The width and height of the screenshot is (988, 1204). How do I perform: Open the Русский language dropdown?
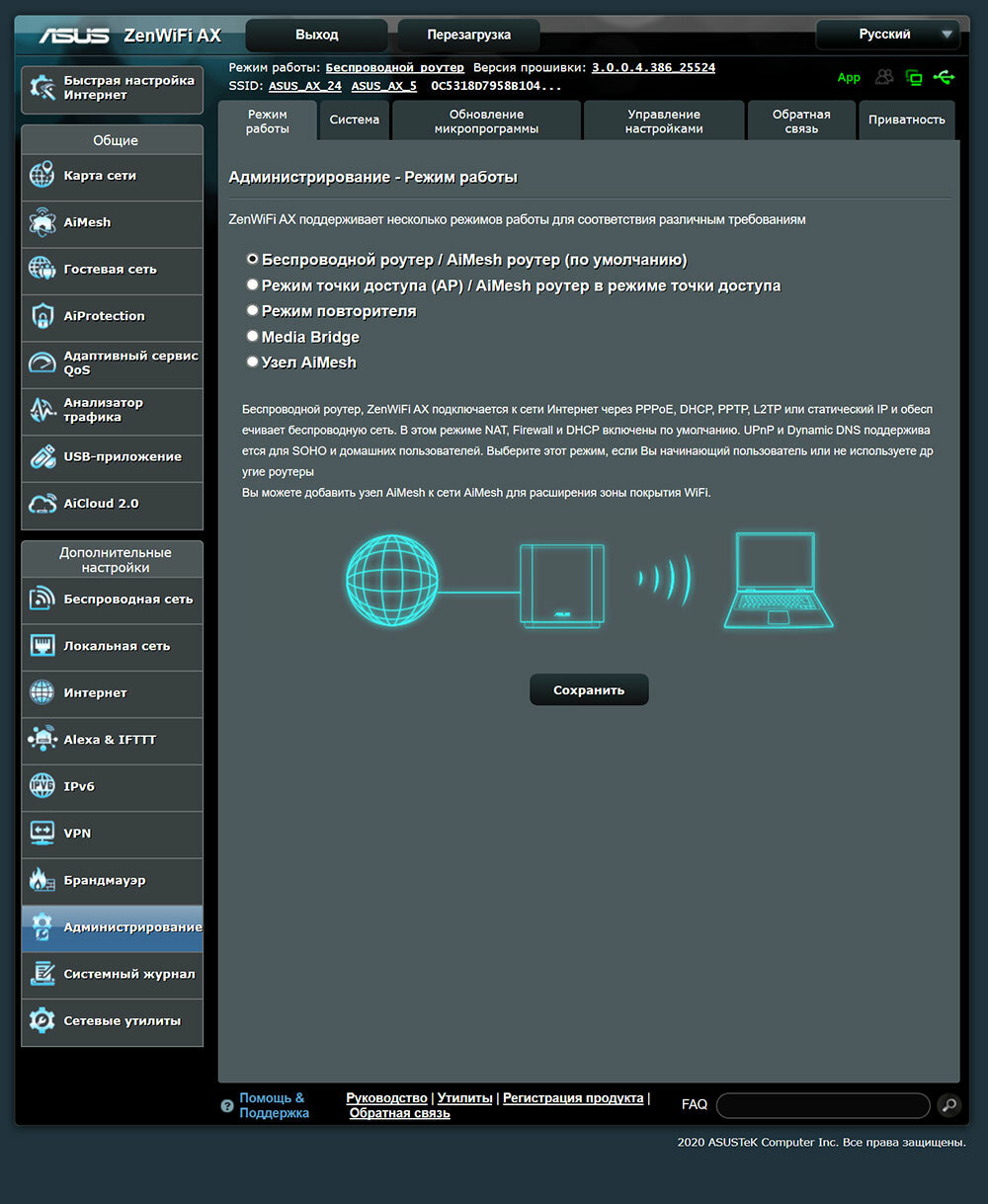point(887,35)
